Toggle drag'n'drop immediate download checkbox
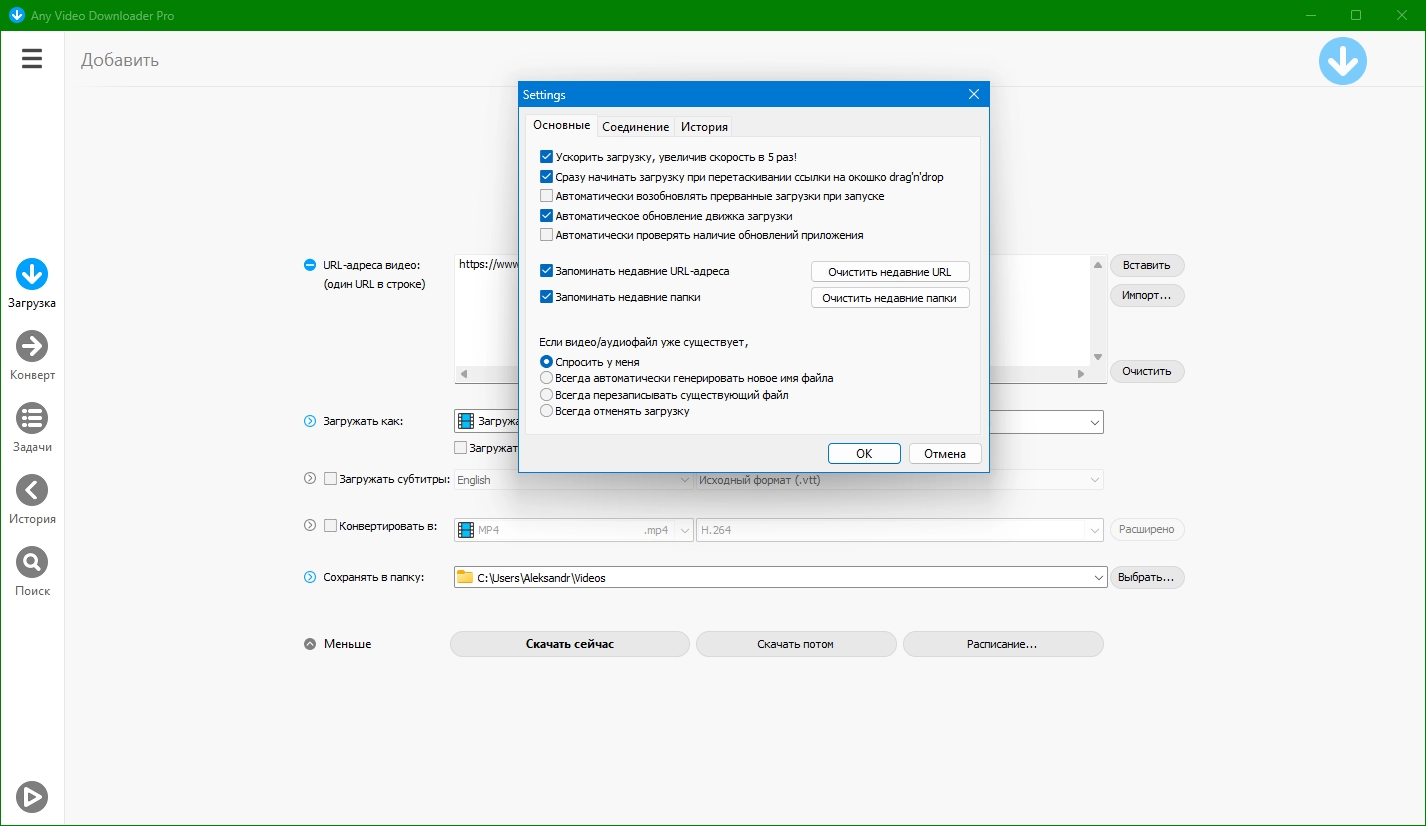The width and height of the screenshot is (1426, 826). (x=546, y=177)
